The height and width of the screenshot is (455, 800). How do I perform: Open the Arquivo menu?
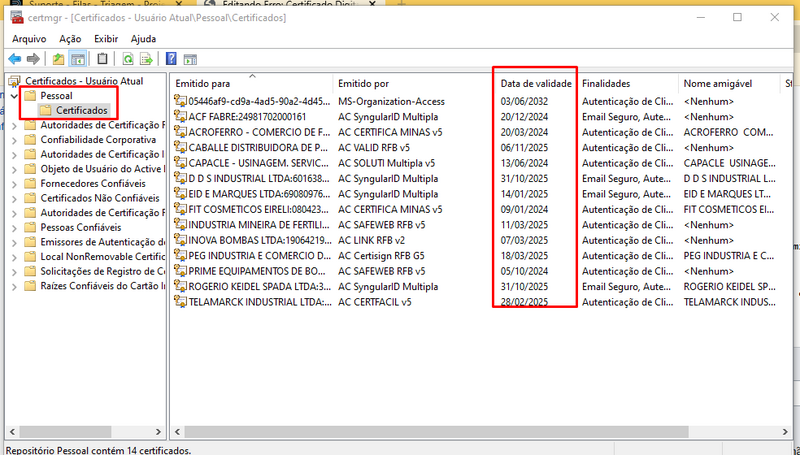coord(29,39)
